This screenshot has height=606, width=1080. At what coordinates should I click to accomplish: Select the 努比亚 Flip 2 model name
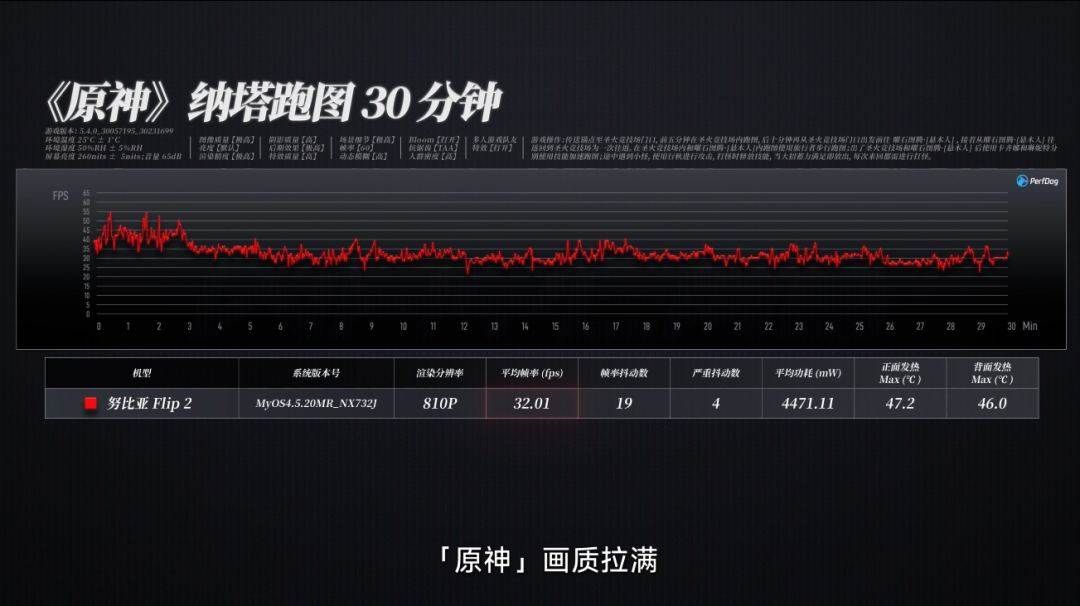(x=149, y=404)
